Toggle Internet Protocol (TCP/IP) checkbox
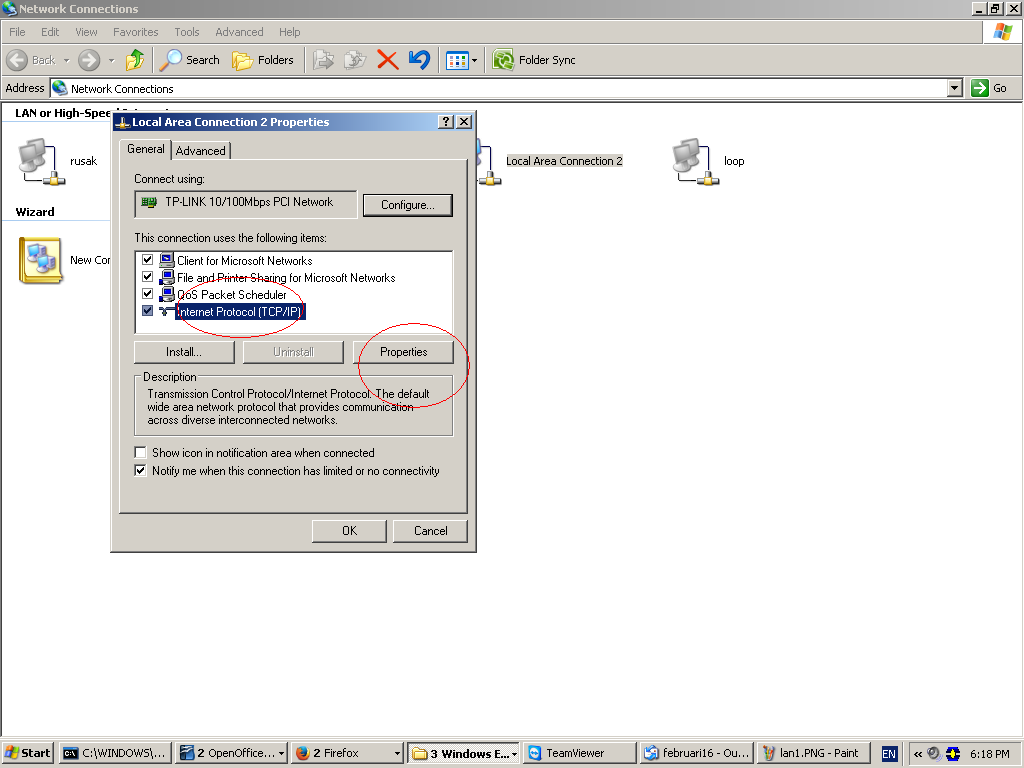Image resolution: width=1024 pixels, height=768 pixels. 148,310
